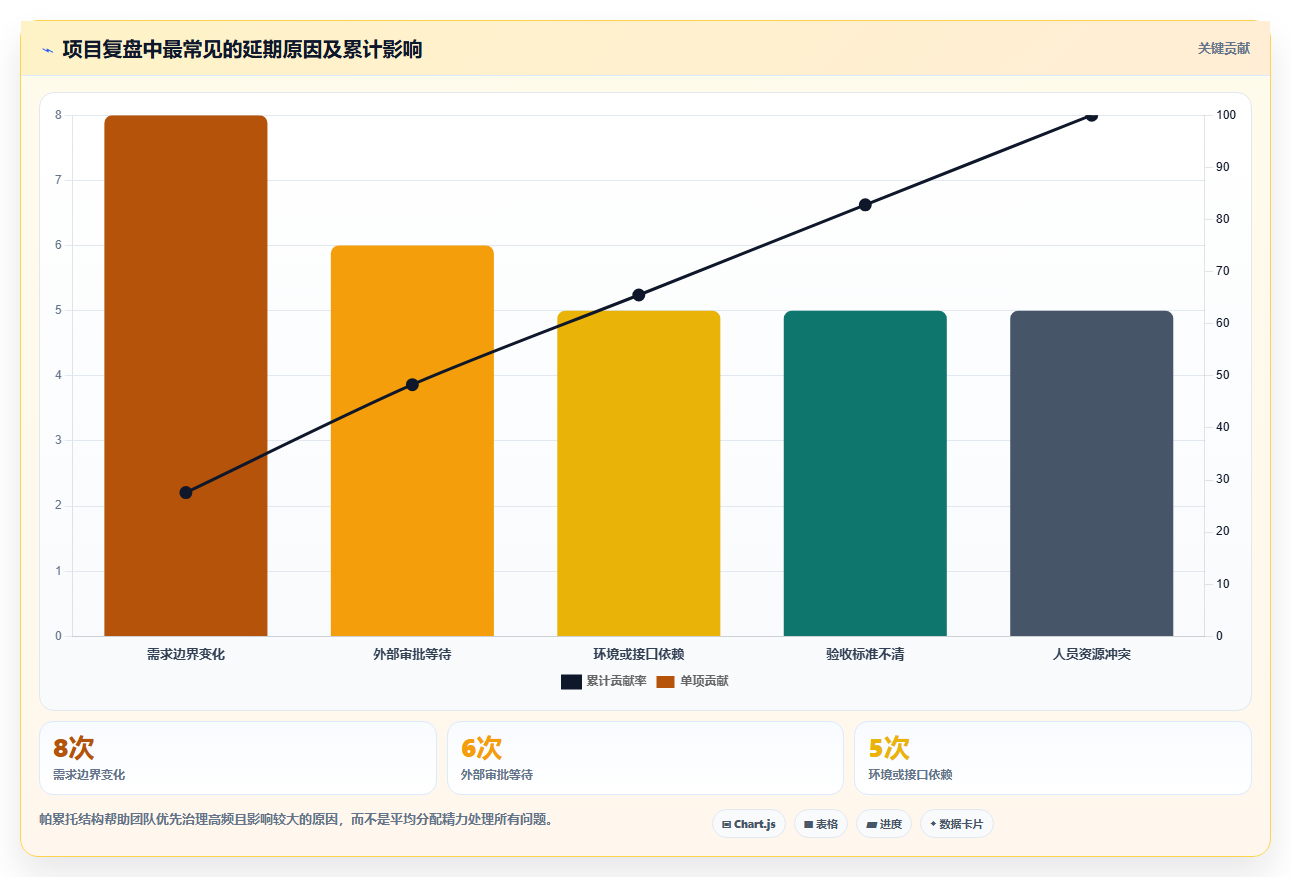1291x877 pixels.
Task: Select the yellow 环境或接口依赖 bar
Action: pyautogui.click(x=639, y=473)
